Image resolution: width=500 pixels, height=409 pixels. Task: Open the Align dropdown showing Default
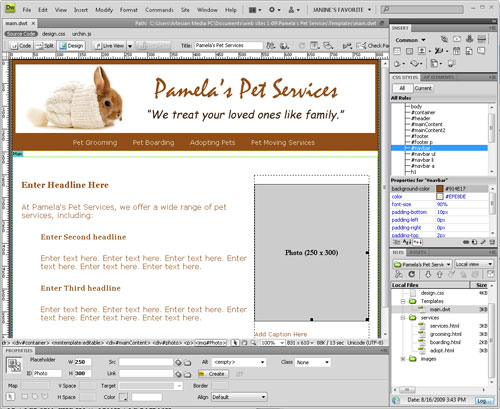coord(239,397)
